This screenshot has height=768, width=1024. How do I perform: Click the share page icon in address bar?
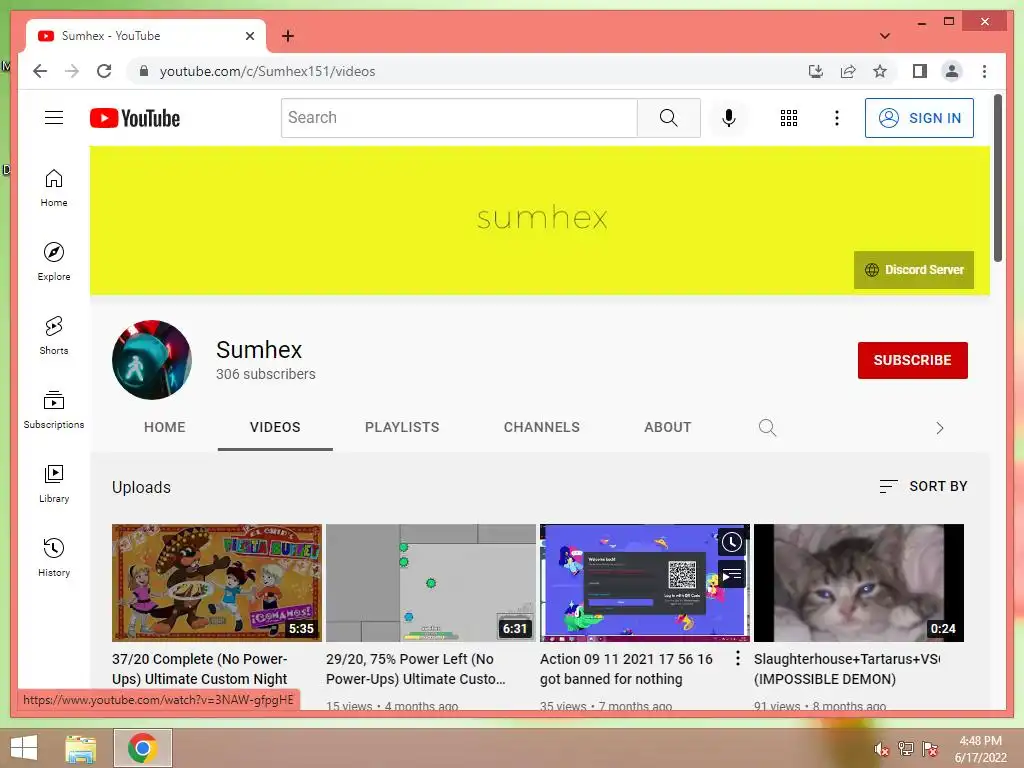pyautogui.click(x=848, y=71)
